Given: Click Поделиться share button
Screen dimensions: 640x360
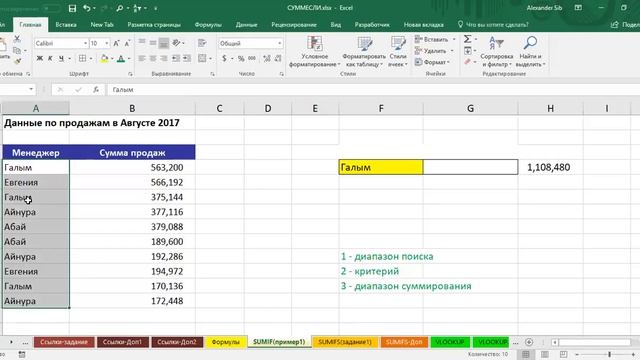Looking at the screenshot, I should tap(625, 24).
